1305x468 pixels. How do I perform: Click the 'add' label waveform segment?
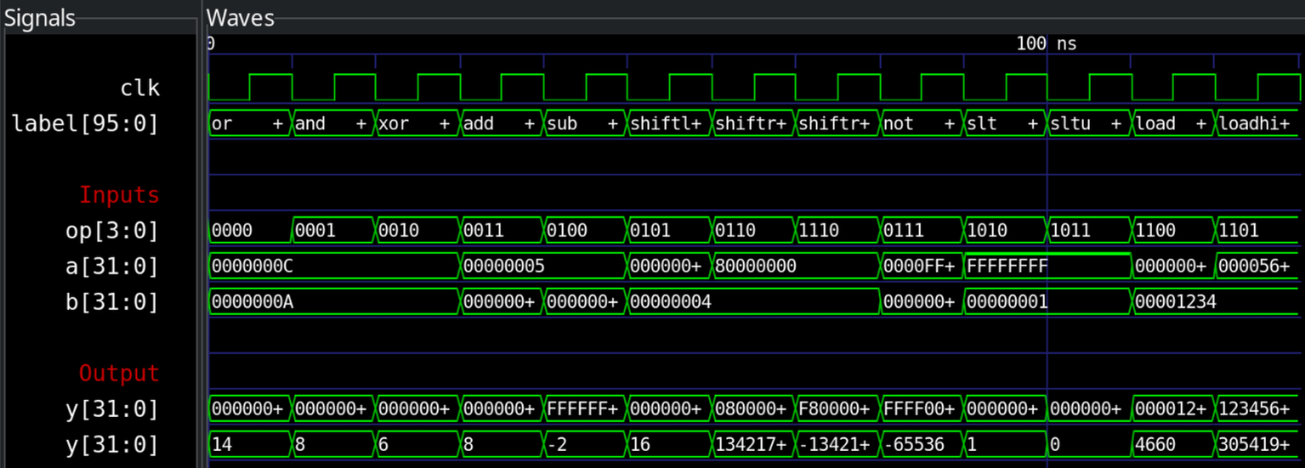[x=501, y=124]
